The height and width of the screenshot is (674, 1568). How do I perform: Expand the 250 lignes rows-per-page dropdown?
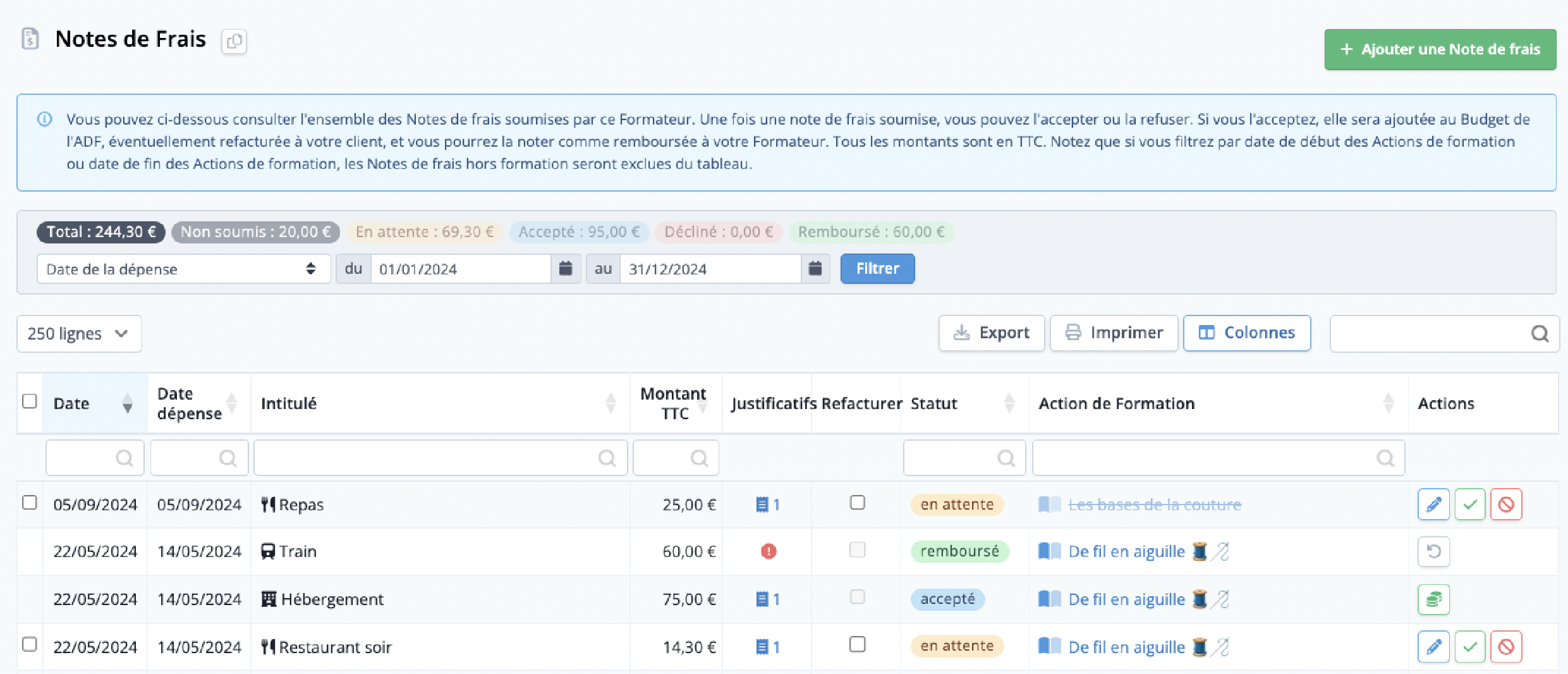[80, 334]
